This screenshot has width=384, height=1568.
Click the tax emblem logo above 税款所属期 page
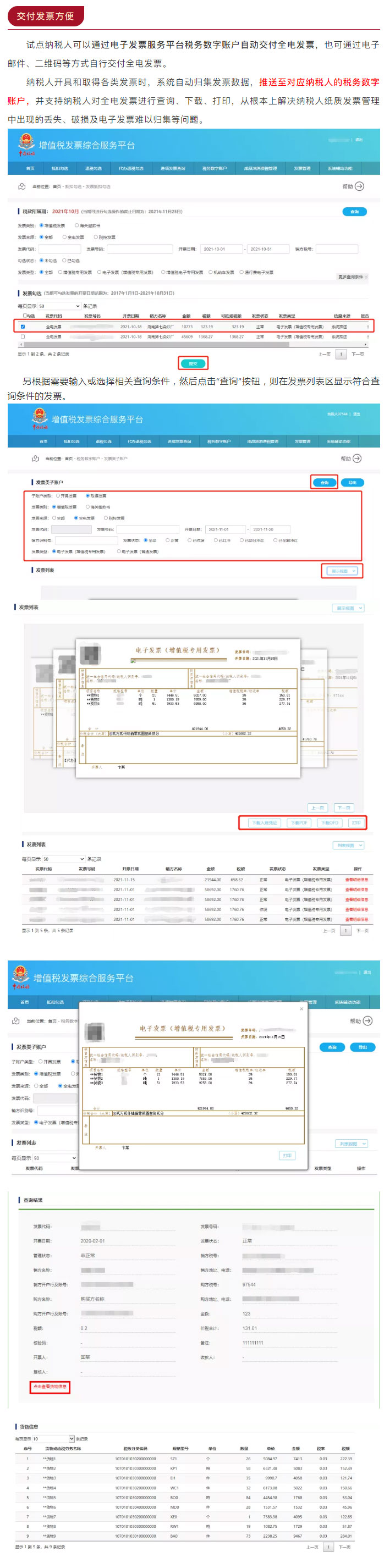[x=26, y=144]
